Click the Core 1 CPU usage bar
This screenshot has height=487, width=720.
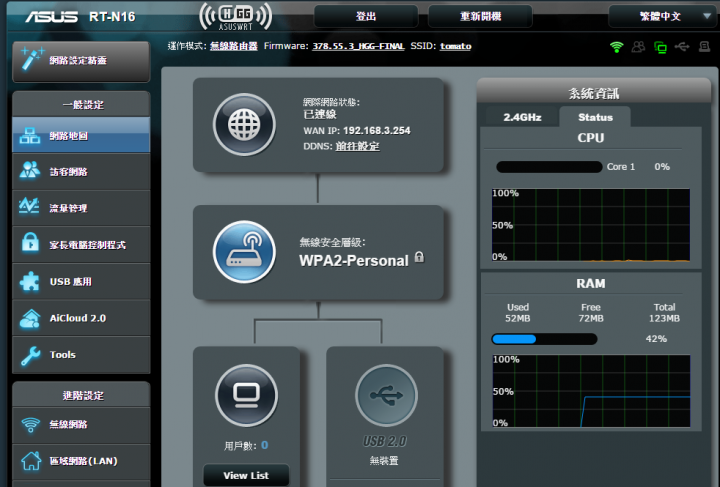(x=549, y=167)
